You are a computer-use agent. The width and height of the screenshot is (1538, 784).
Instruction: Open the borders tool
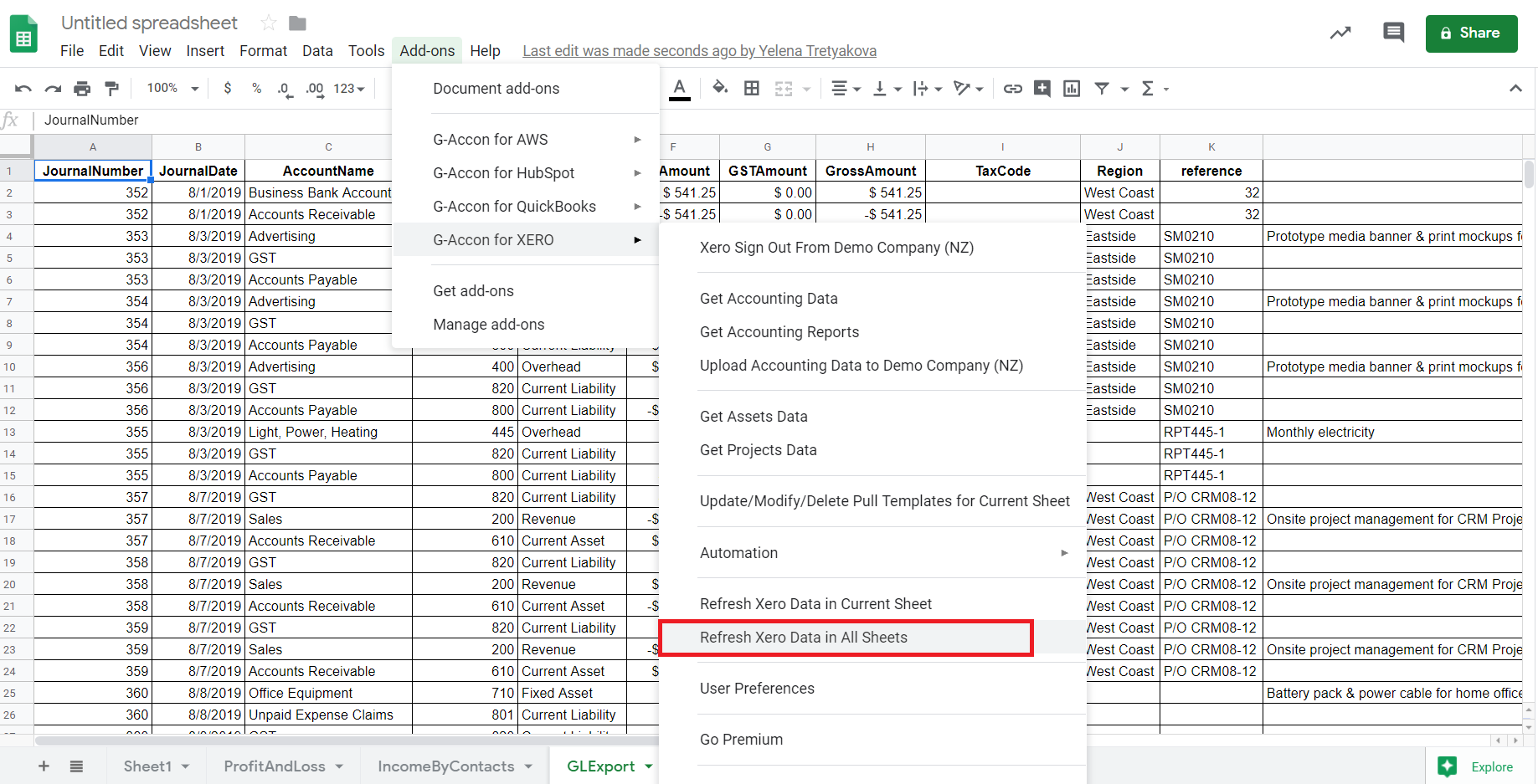tap(752, 88)
